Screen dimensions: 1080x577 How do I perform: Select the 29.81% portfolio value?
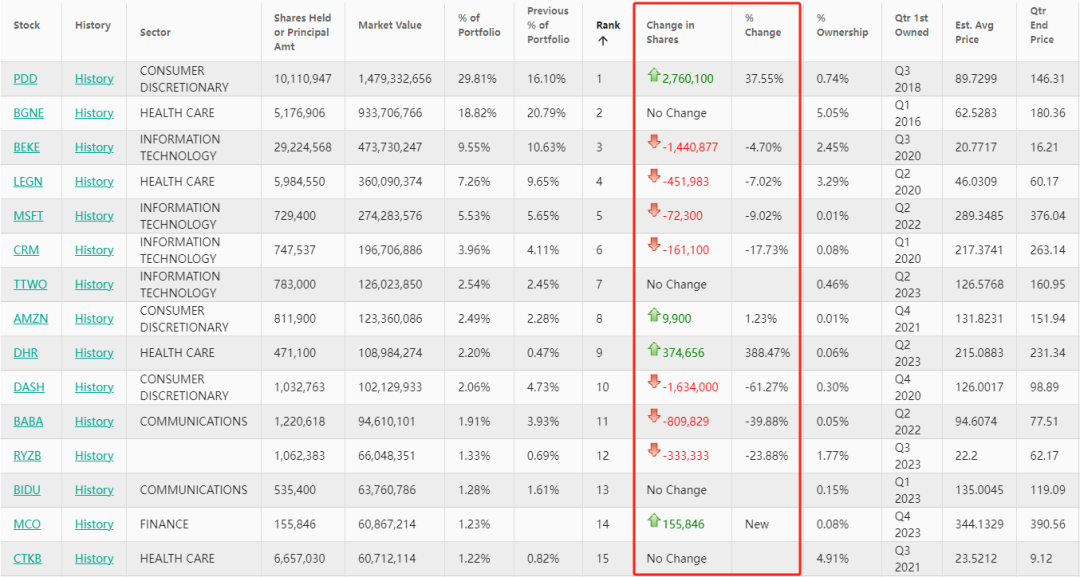tap(477, 78)
